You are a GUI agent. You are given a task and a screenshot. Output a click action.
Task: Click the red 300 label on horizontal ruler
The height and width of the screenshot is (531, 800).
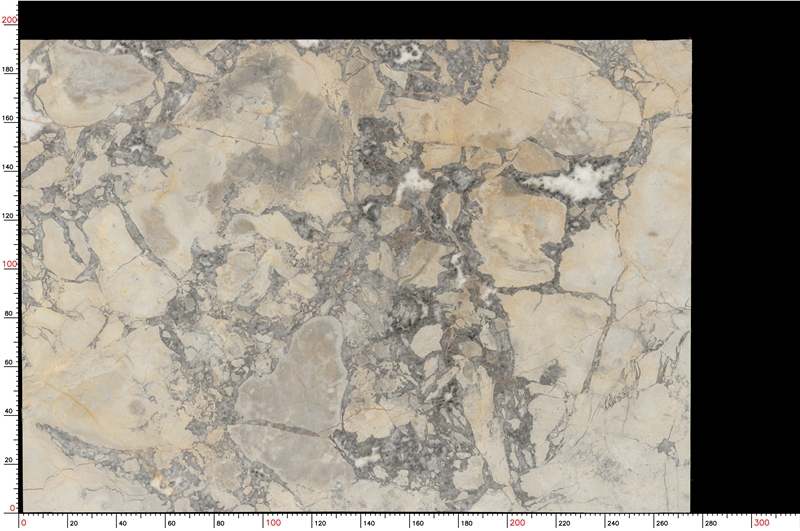pyautogui.click(x=762, y=523)
